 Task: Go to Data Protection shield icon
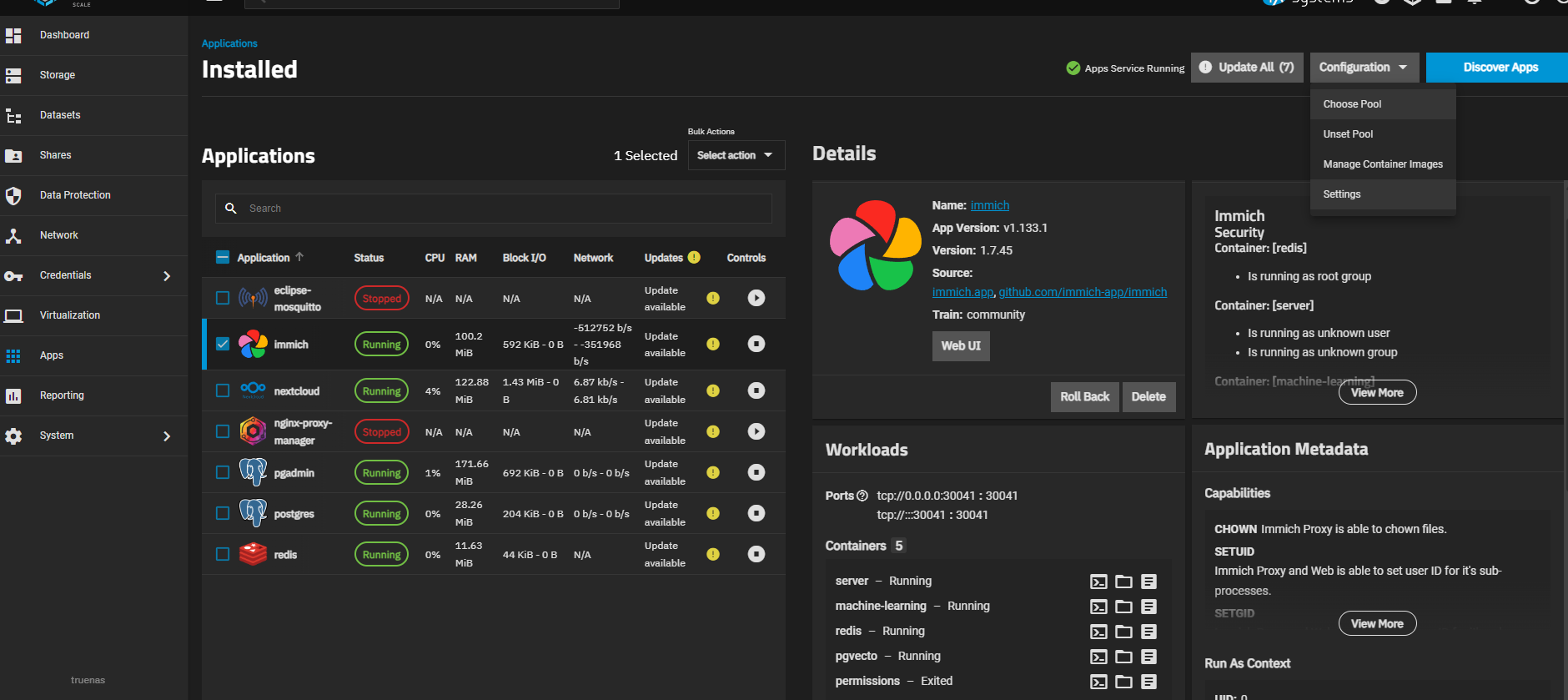[x=13, y=195]
